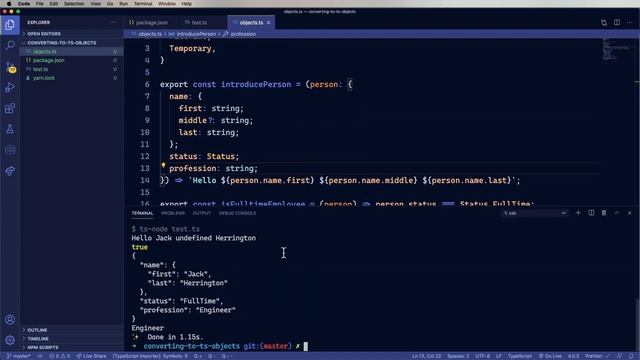Click the open changes icon in the editor toolbar
This screenshot has height=360, width=640.
(604, 22)
